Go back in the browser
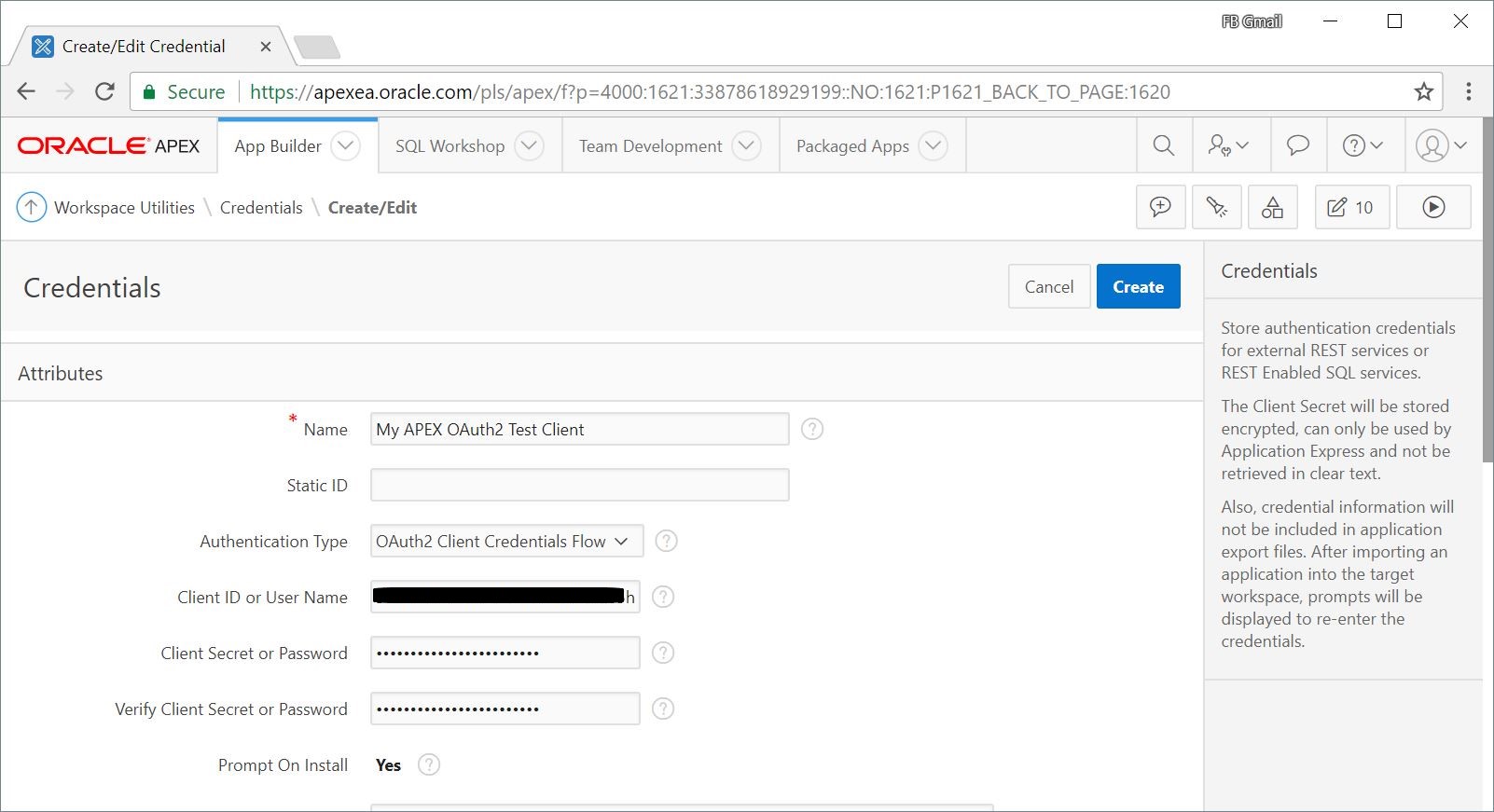This screenshot has width=1494, height=812. (x=26, y=91)
